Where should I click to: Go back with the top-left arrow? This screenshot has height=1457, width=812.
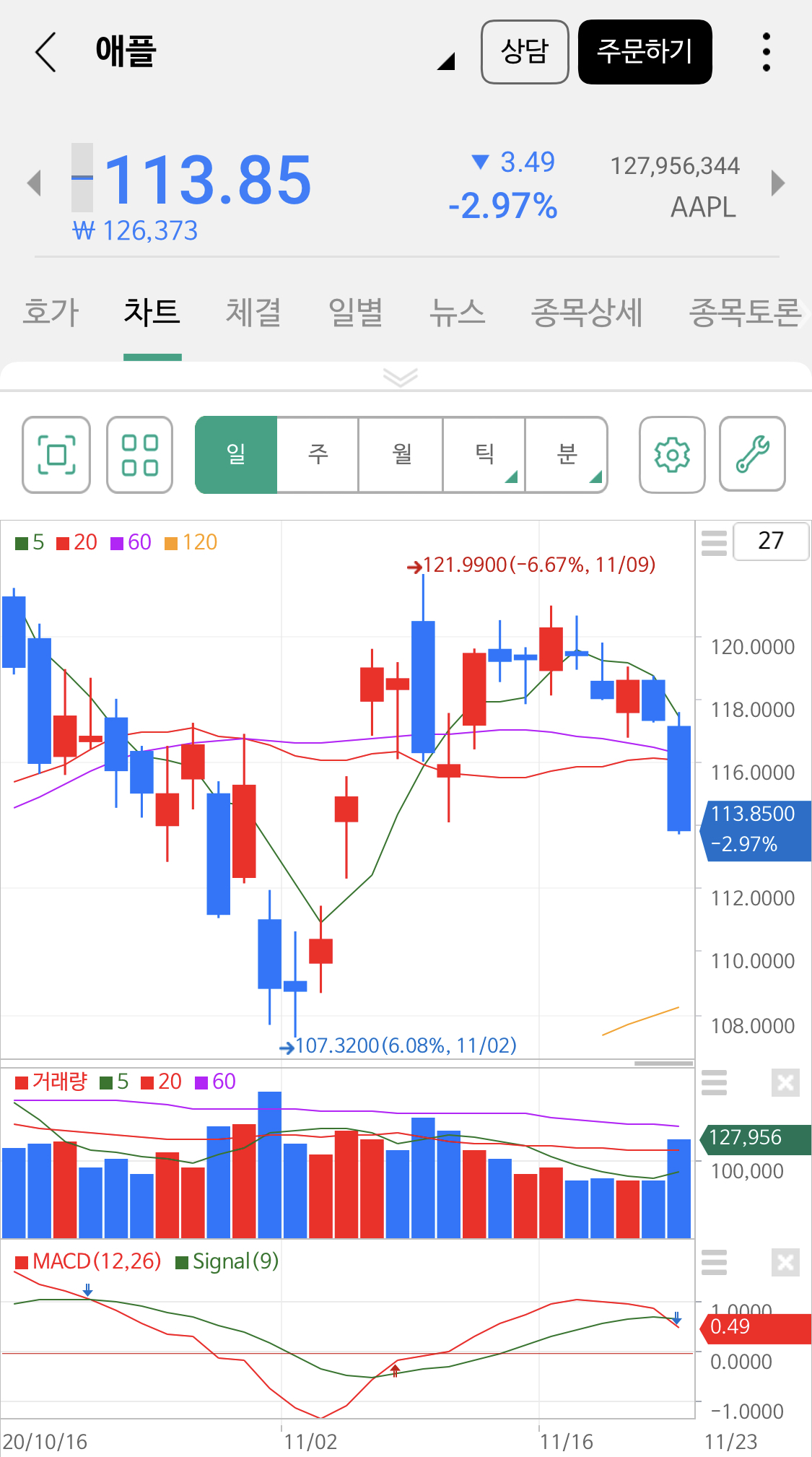tap(45, 52)
